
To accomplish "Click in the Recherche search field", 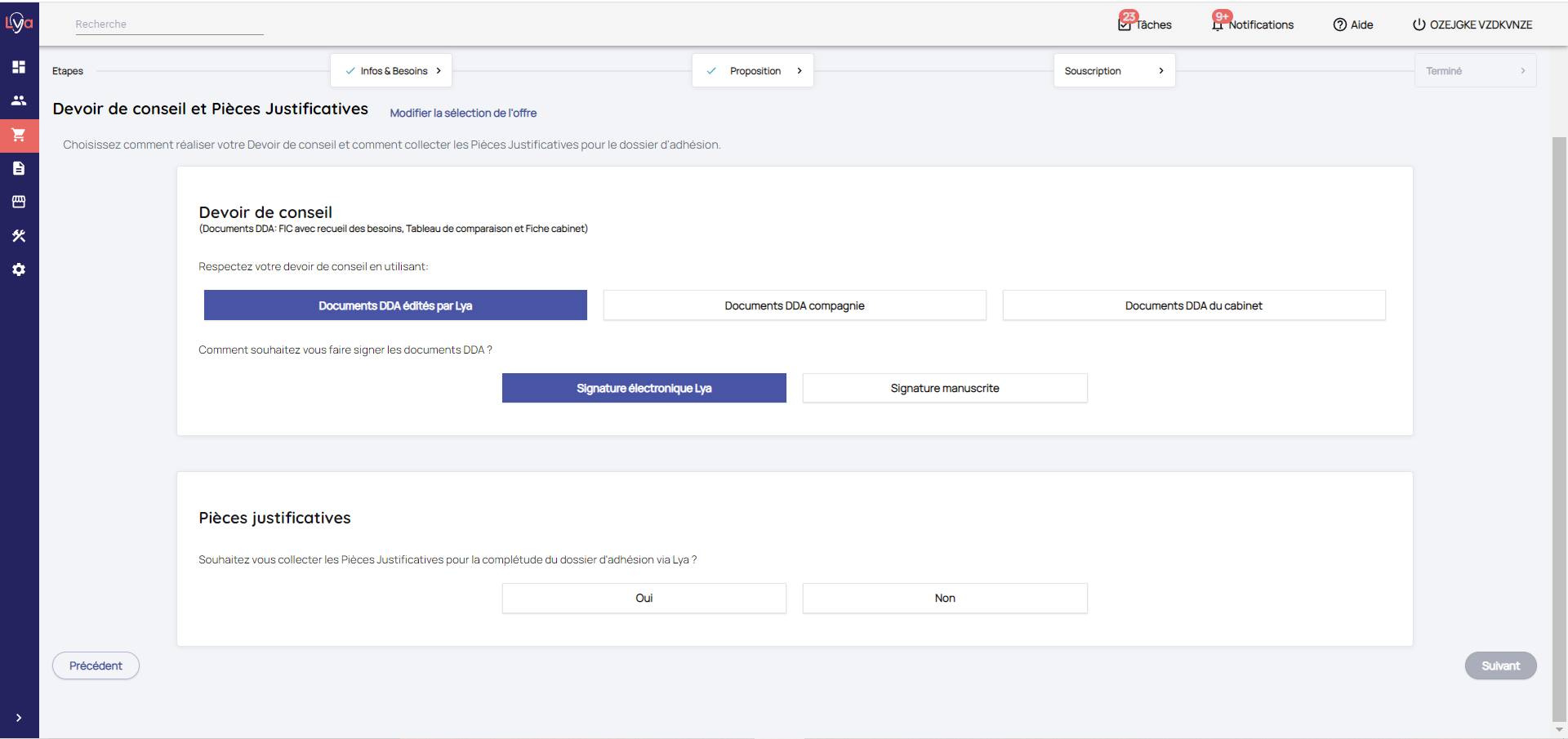I will pos(168,24).
